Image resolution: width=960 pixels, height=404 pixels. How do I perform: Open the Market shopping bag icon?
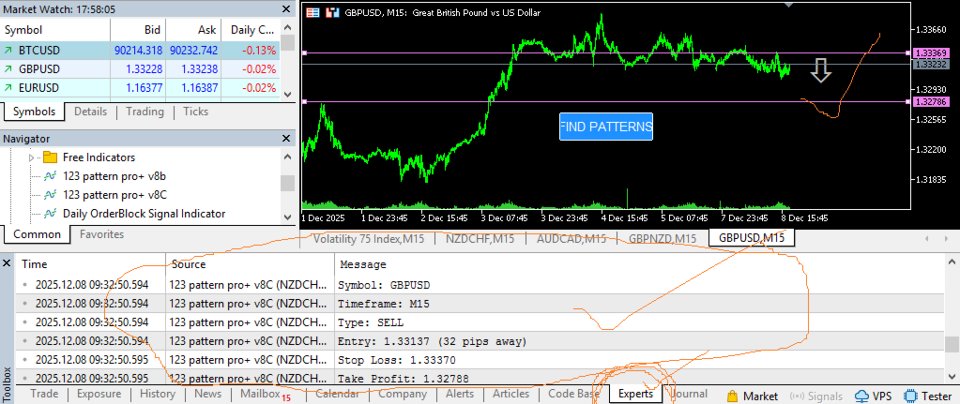click(x=732, y=395)
